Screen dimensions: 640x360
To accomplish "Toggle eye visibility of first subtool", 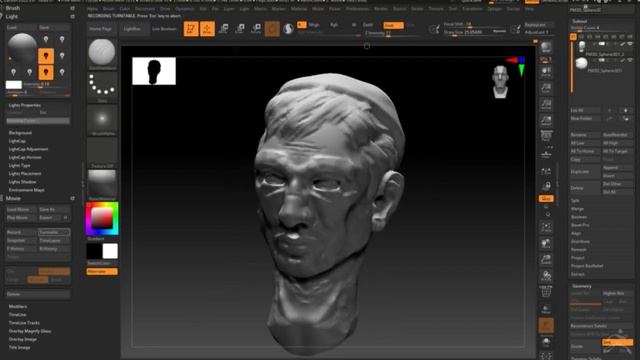I will click(x=630, y=44).
